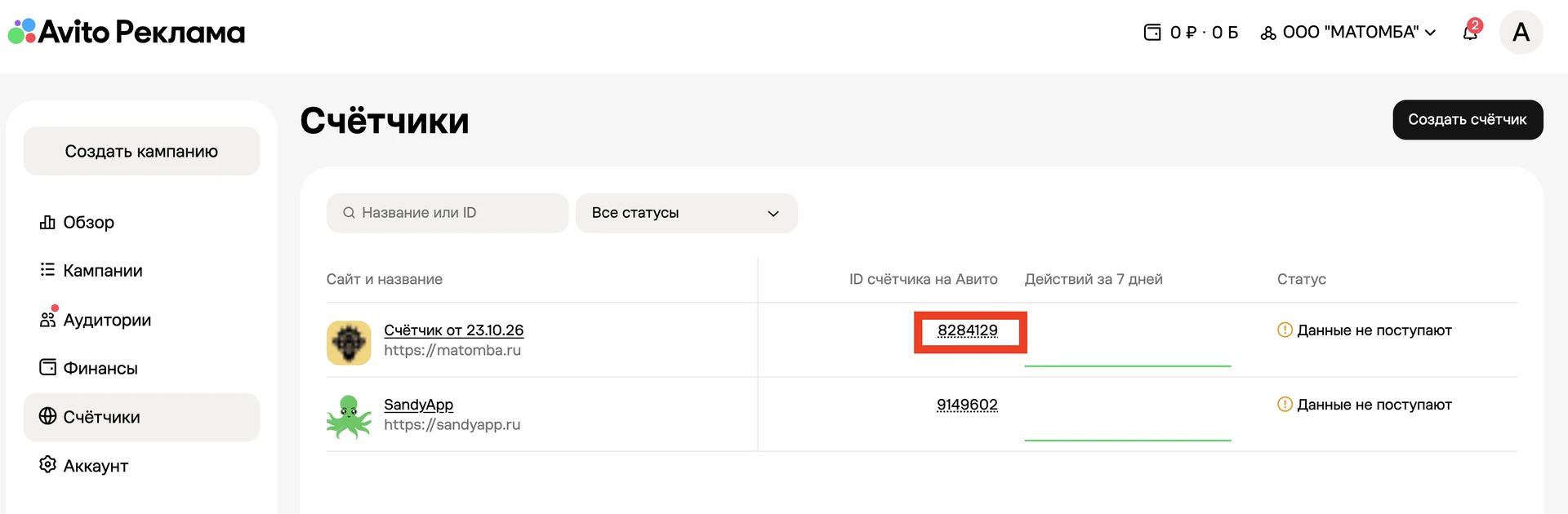The width and height of the screenshot is (1568, 514).
Task: Click the 0 ₽ · 0 Б balance
Action: tap(1204, 33)
